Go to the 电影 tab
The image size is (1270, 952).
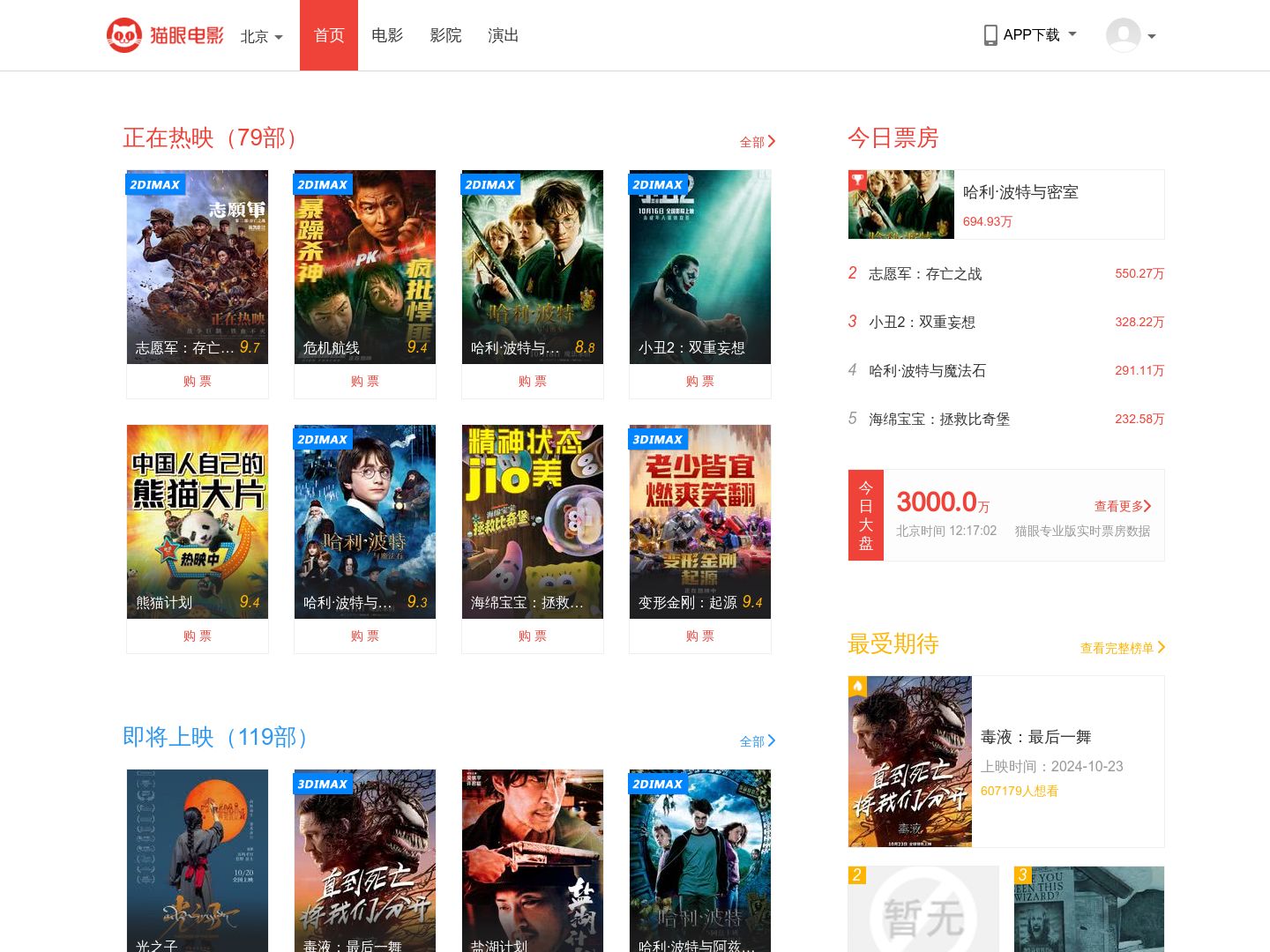[x=387, y=35]
